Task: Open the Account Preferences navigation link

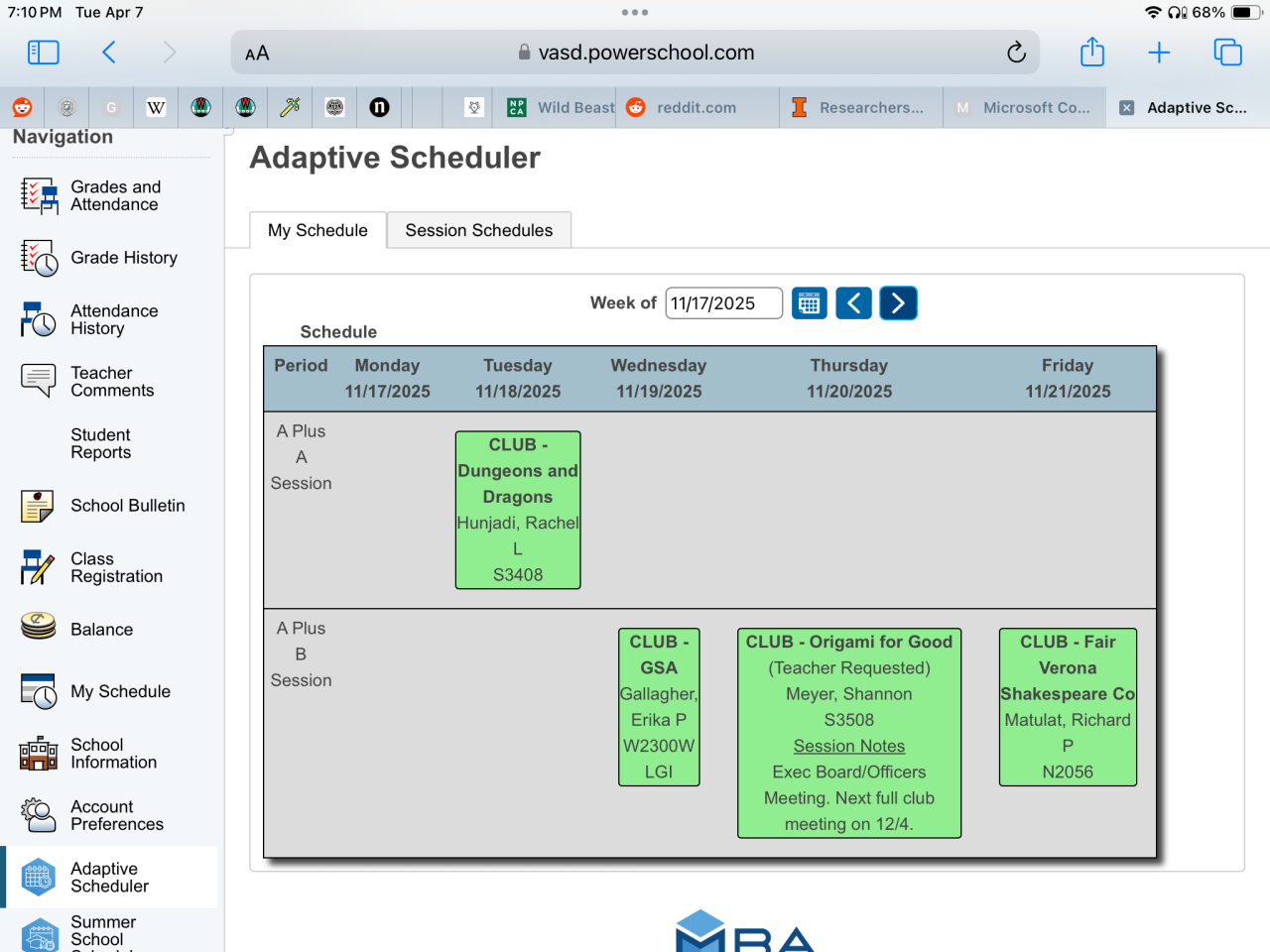Action: [x=116, y=815]
